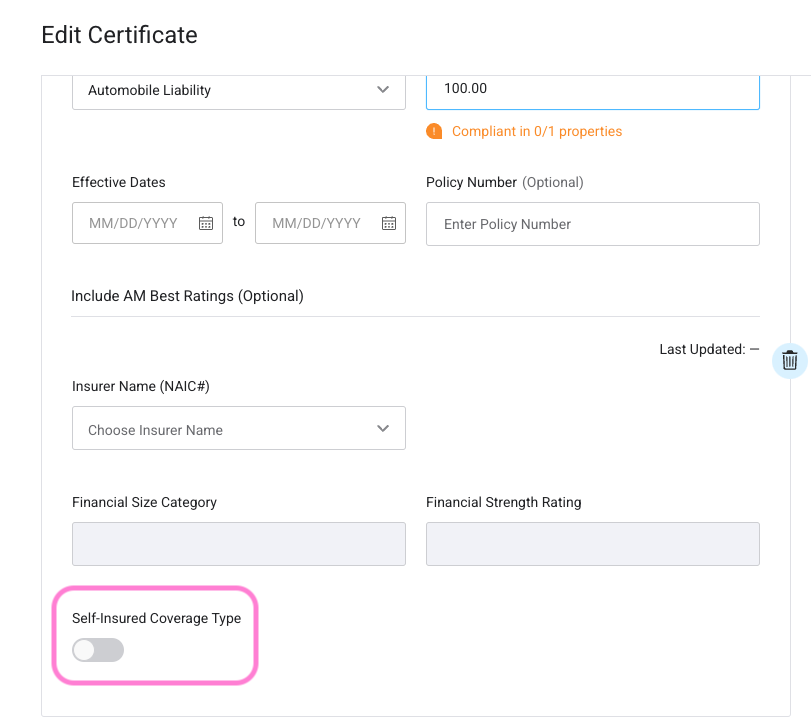Image resolution: width=811 pixels, height=726 pixels.
Task: Click the Self-Insured Coverage Type label
Action: pos(156,618)
